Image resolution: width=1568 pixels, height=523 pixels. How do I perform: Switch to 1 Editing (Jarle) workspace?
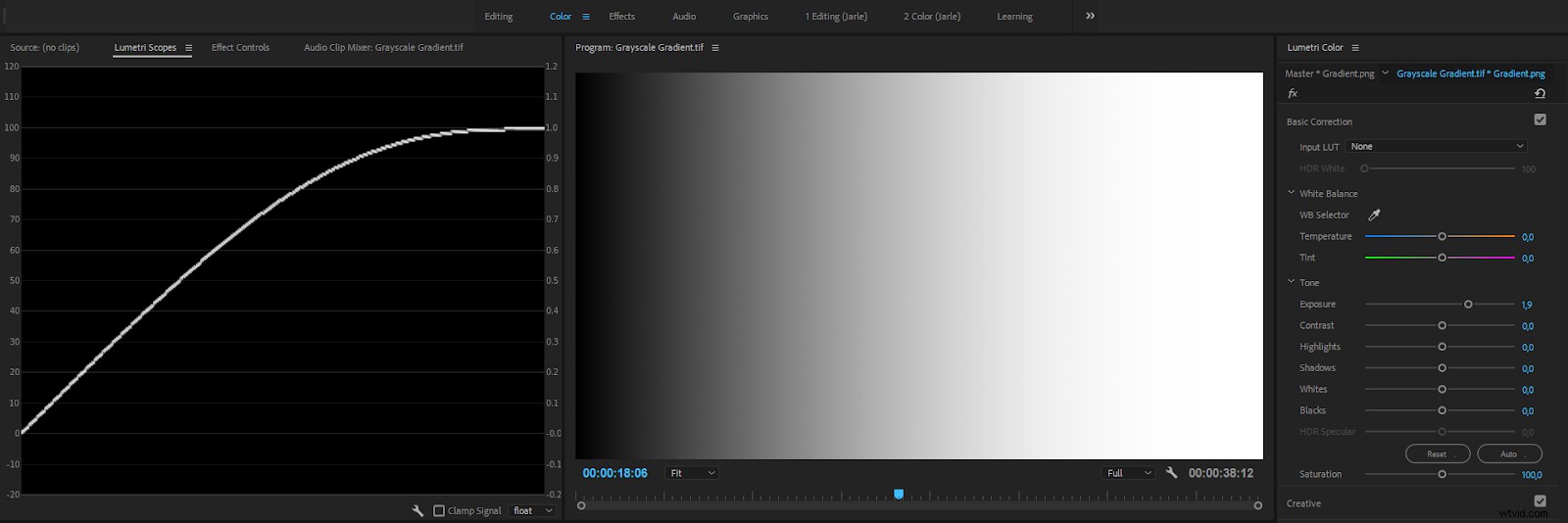tap(836, 17)
